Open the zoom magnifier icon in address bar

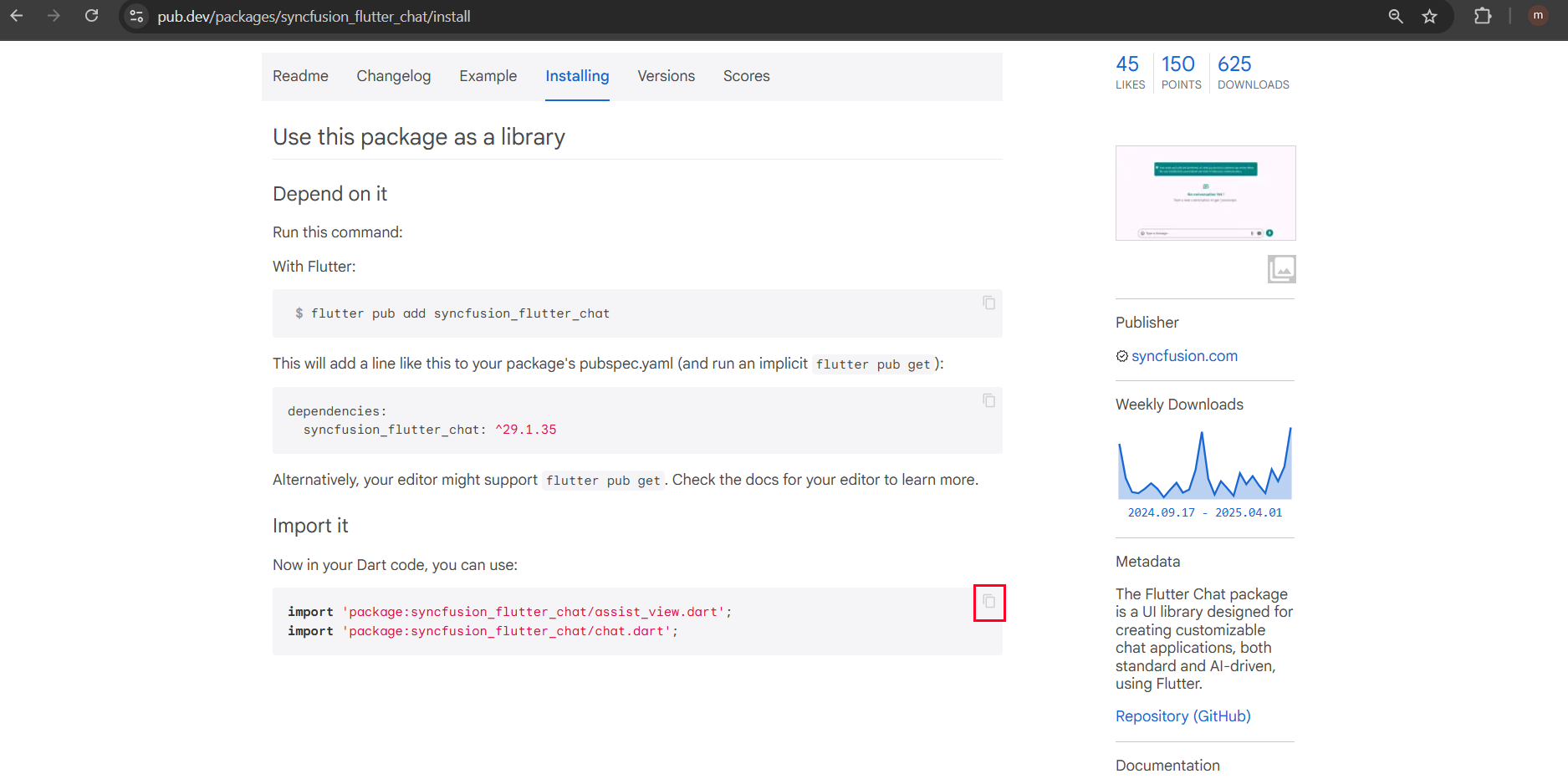click(1396, 16)
